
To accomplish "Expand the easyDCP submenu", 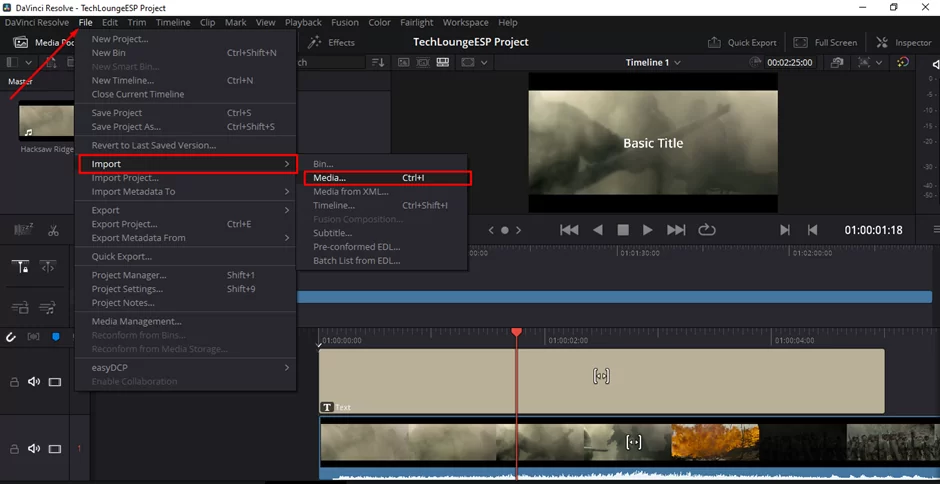I will click(x=186, y=367).
